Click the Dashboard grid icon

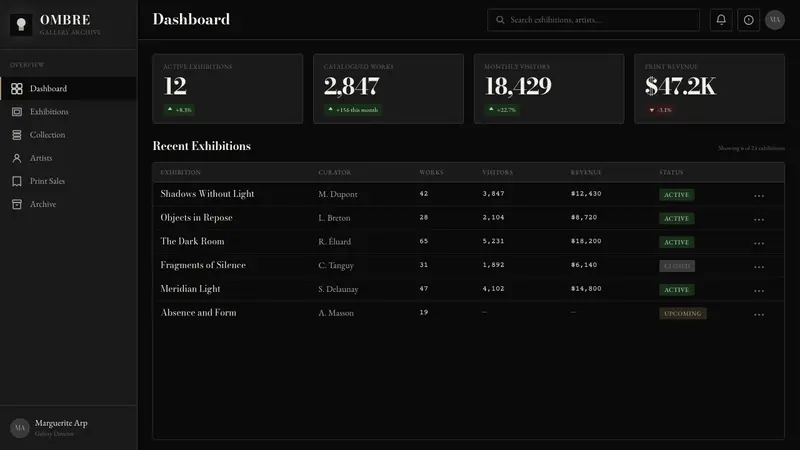point(17,89)
